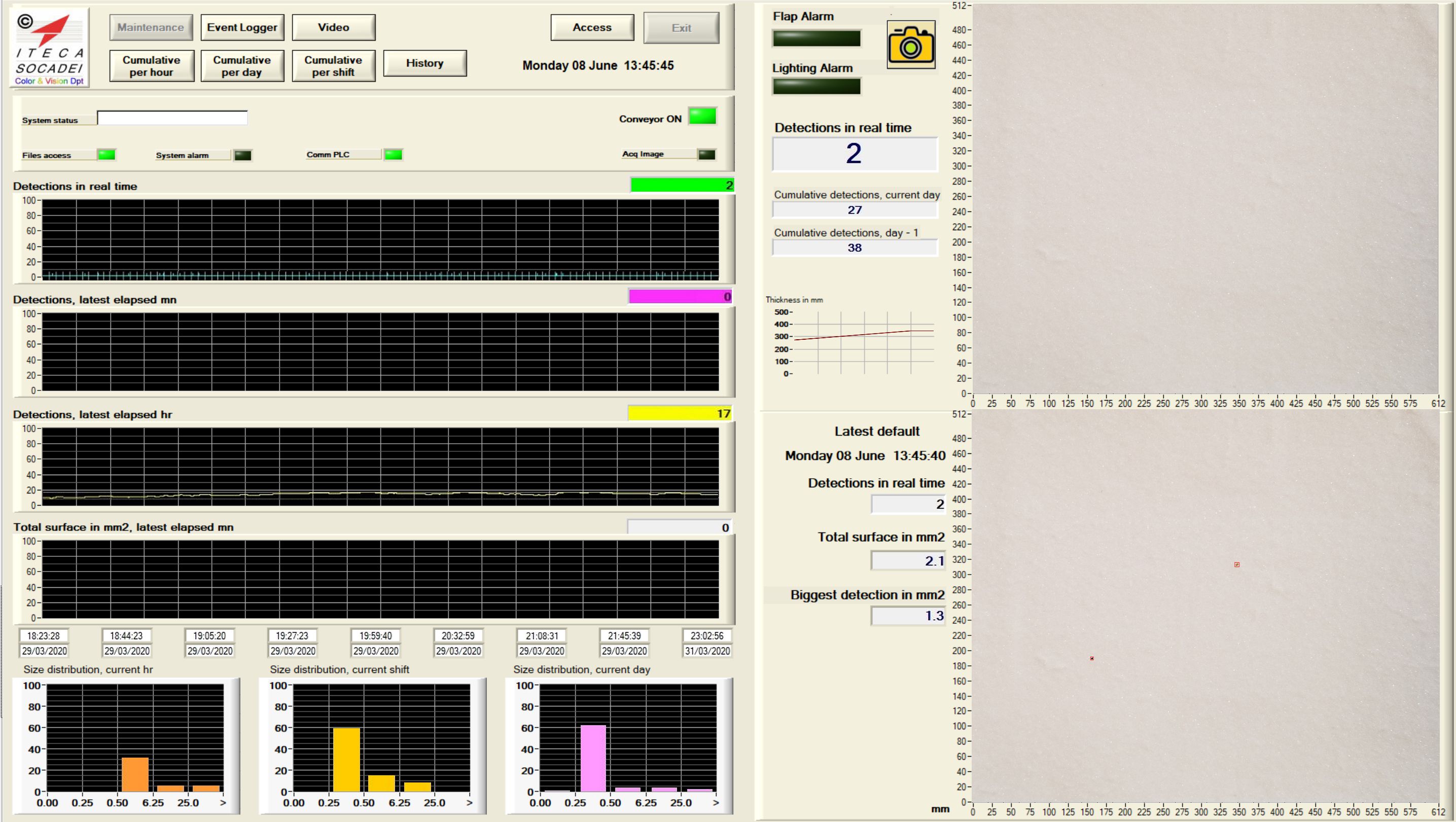Click the 18:23:28 timestamp field
The width and height of the screenshot is (1456, 822).
[x=44, y=635]
